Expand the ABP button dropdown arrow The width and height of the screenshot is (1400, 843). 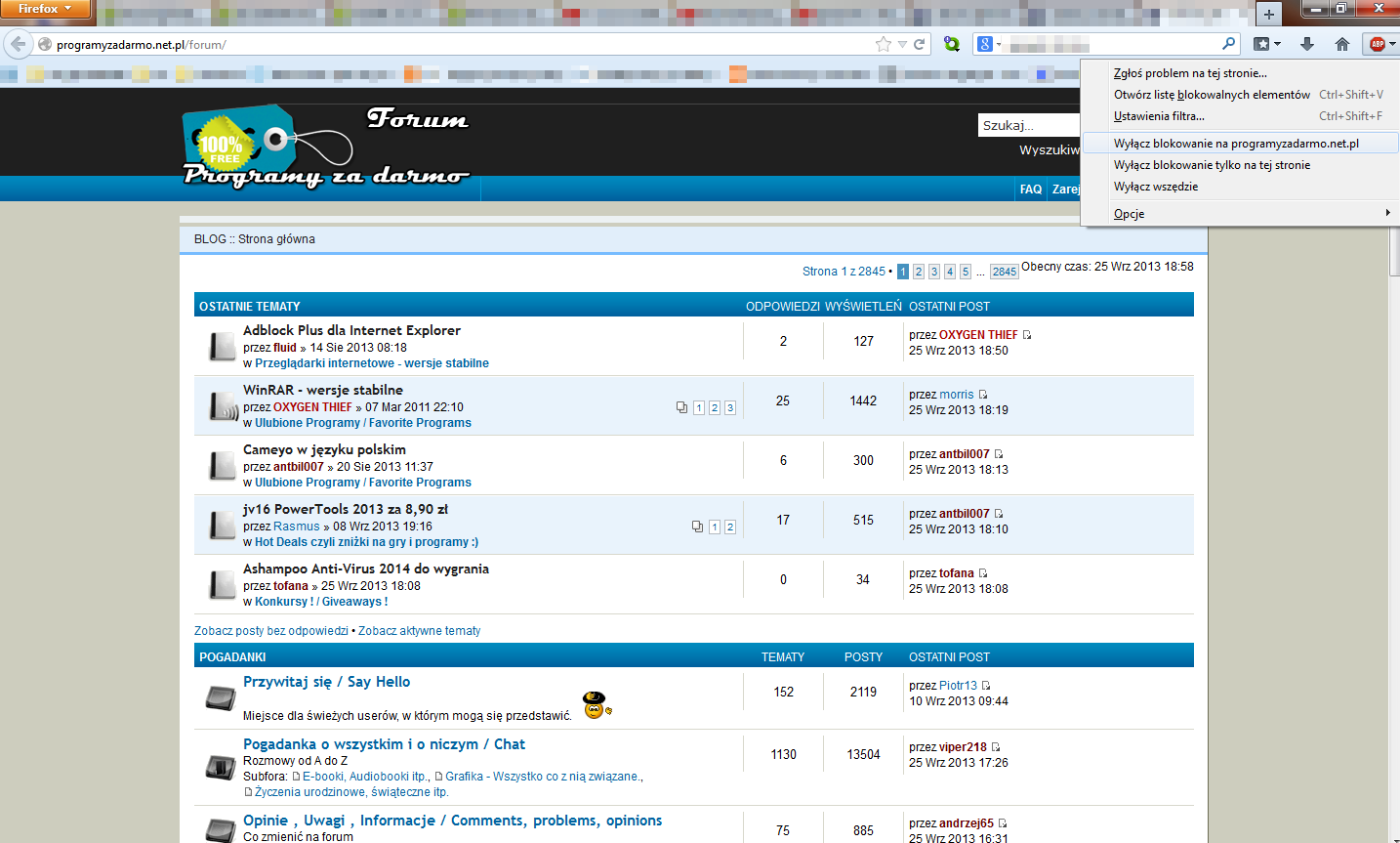click(1393, 44)
